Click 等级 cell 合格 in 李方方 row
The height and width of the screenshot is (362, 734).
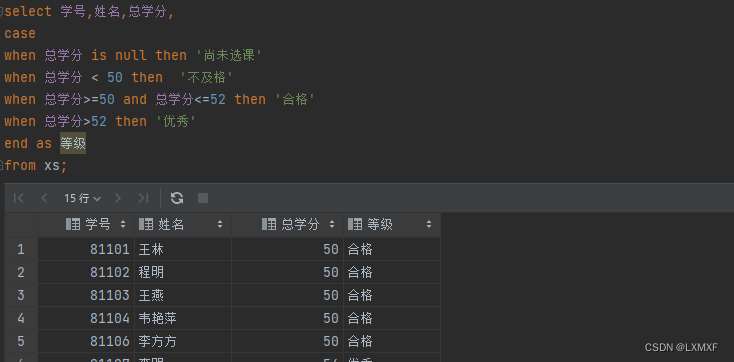(x=392, y=341)
